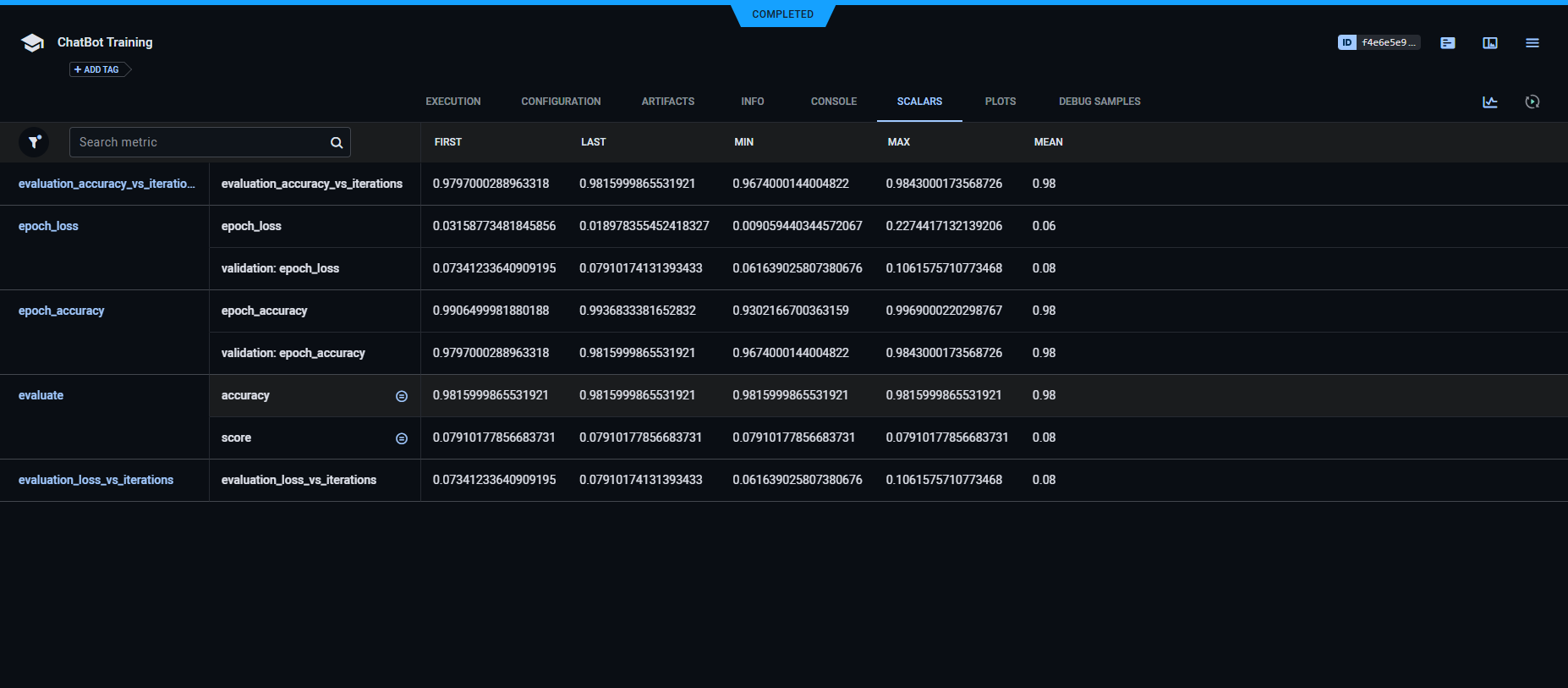Click the search magnifier icon
The image size is (1568, 688).
coord(336,143)
